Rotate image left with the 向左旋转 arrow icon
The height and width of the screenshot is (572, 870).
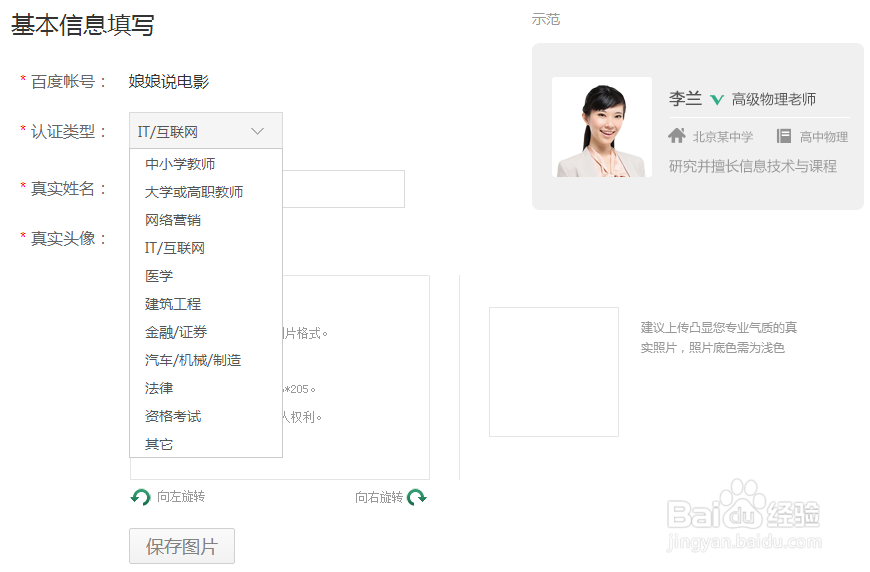pyautogui.click(x=140, y=497)
